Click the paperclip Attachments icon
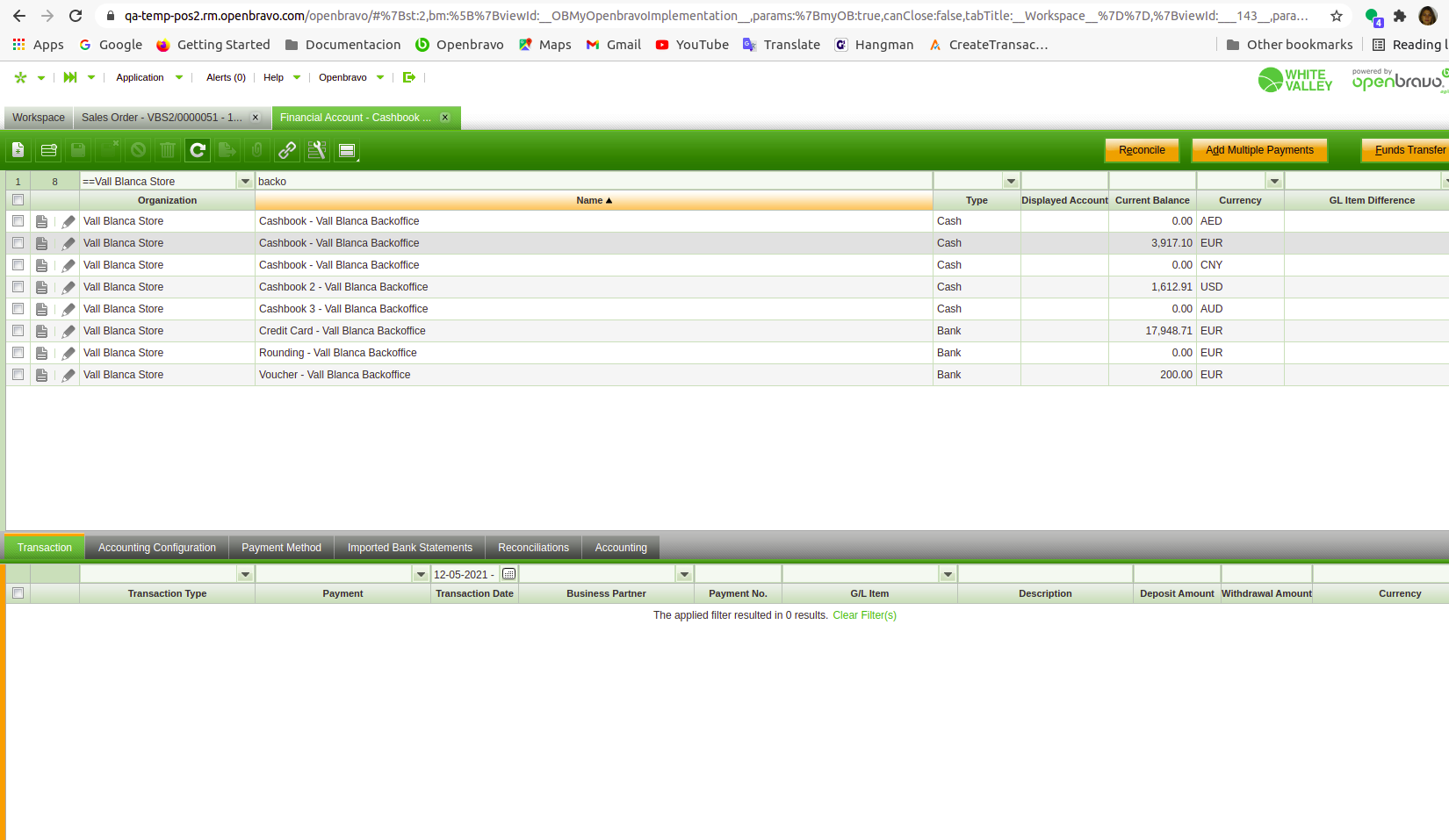The image size is (1449, 840). [257, 150]
